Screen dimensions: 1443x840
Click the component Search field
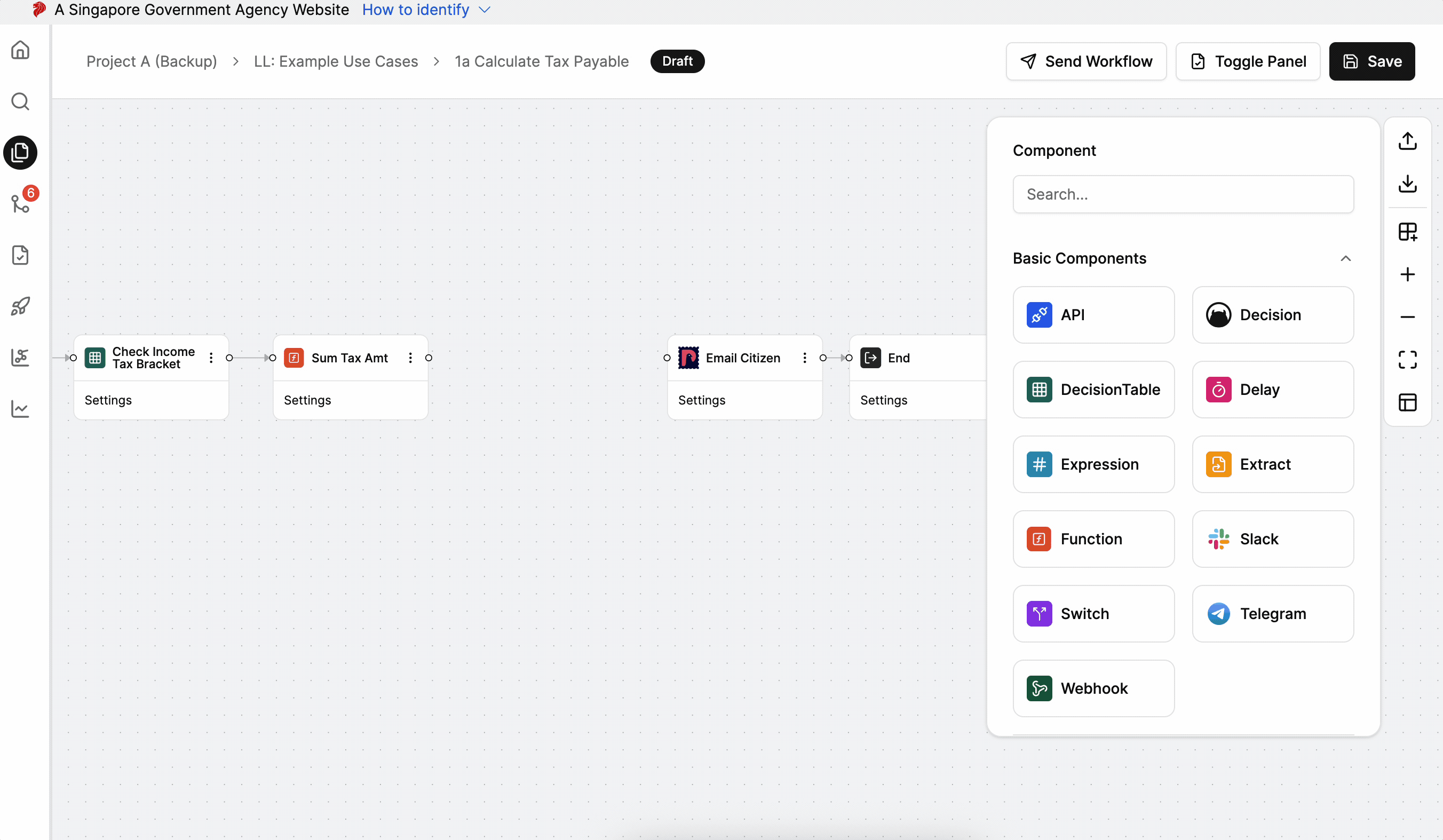[1183, 194]
